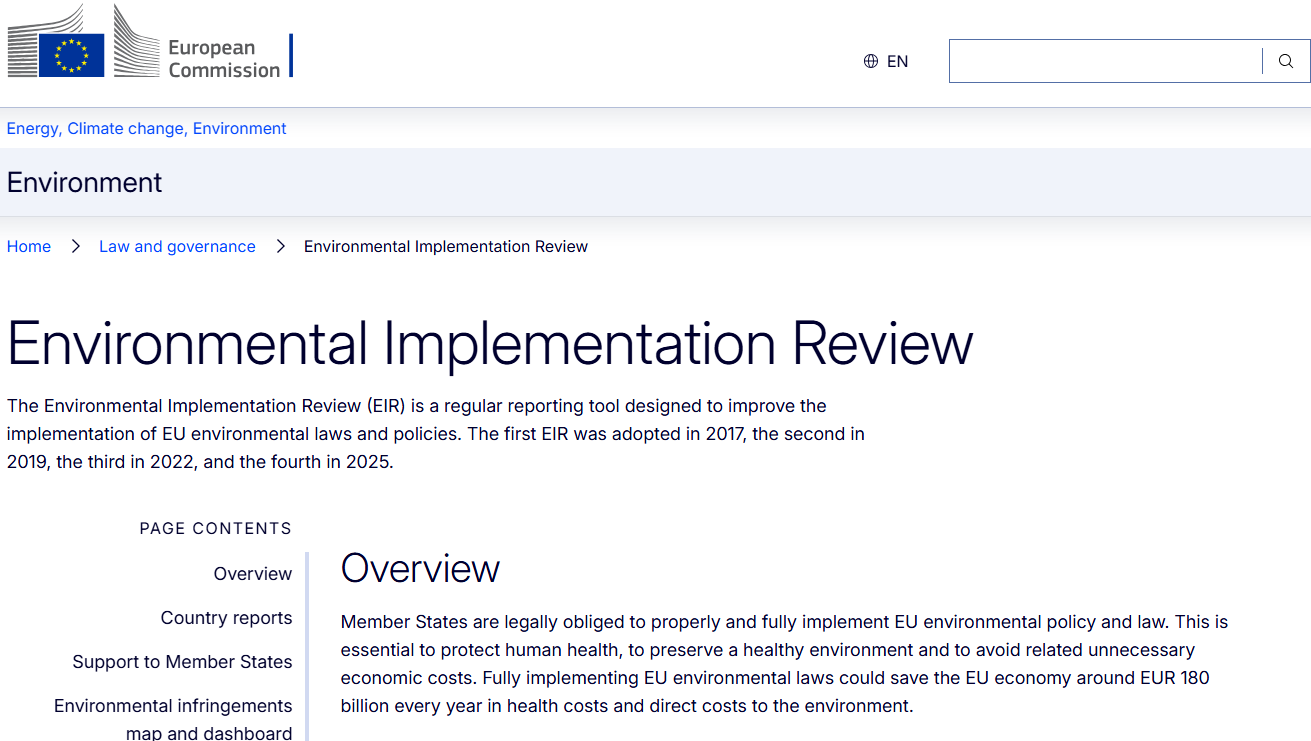Select Country reports in page contents
The height and width of the screenshot is (741, 1311).
[x=226, y=618]
